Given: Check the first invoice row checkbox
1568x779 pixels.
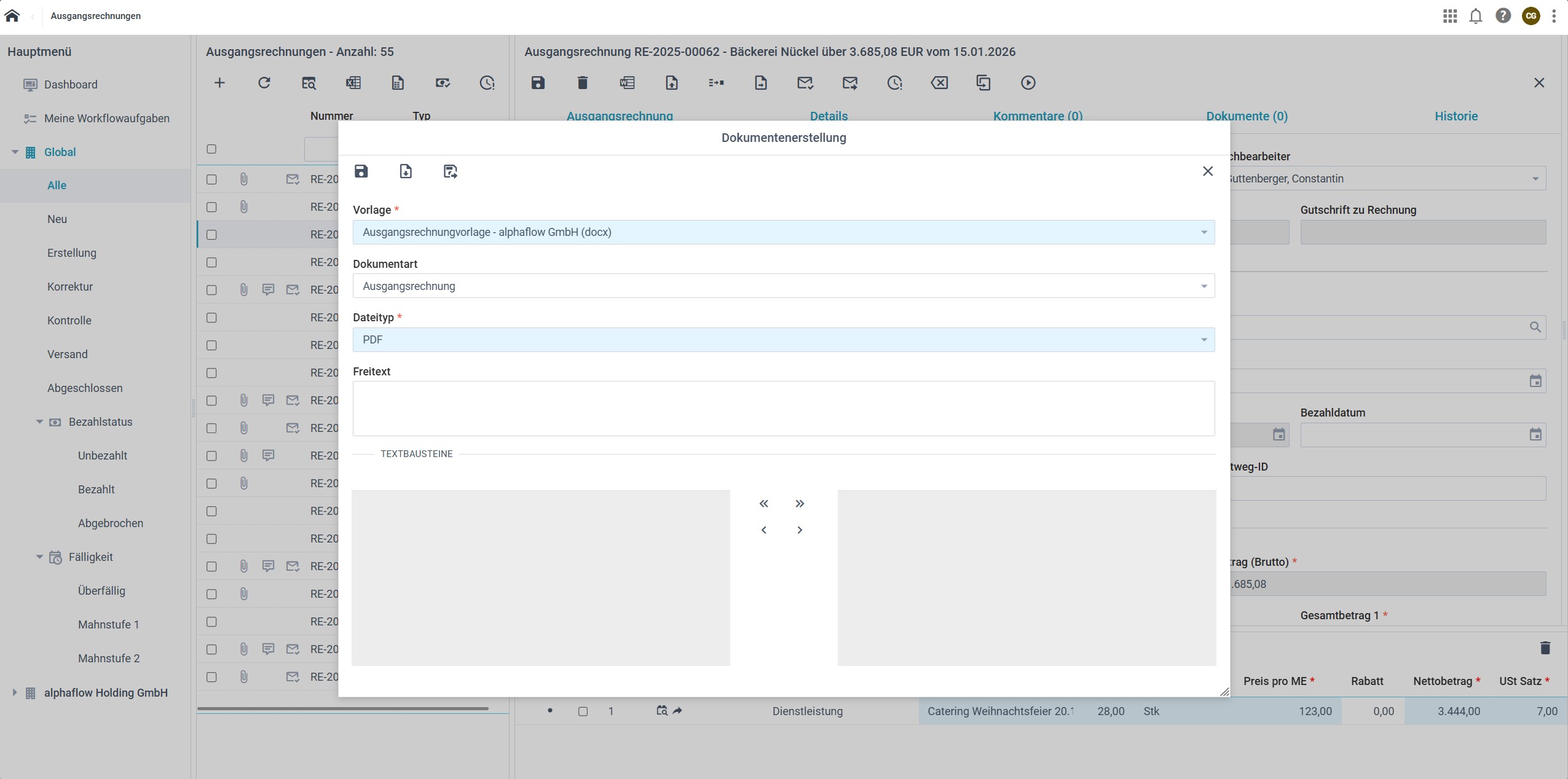Looking at the screenshot, I should [x=211, y=179].
